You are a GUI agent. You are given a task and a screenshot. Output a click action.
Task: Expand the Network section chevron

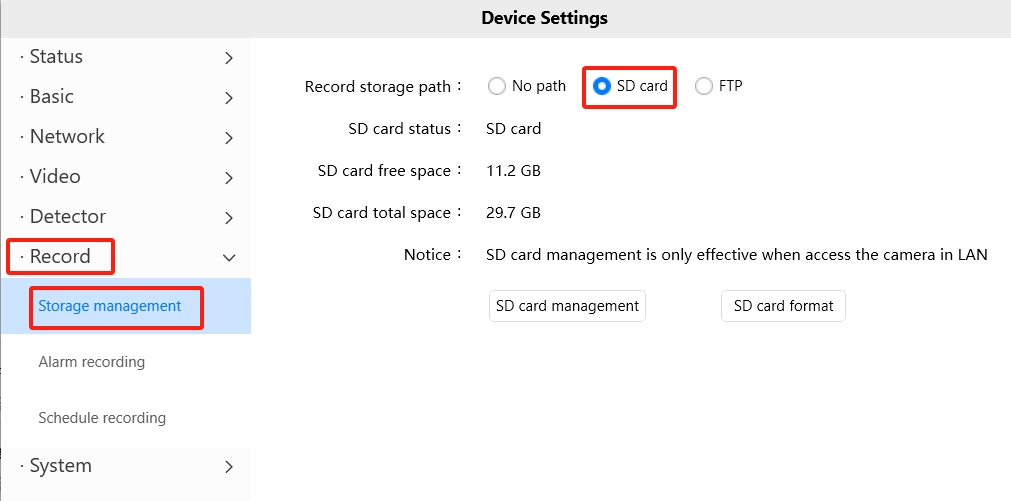229,138
